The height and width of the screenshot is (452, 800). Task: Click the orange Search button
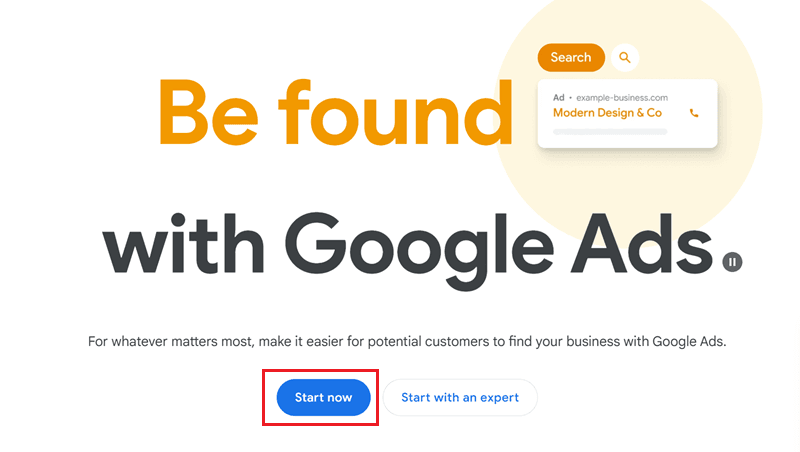pos(571,58)
